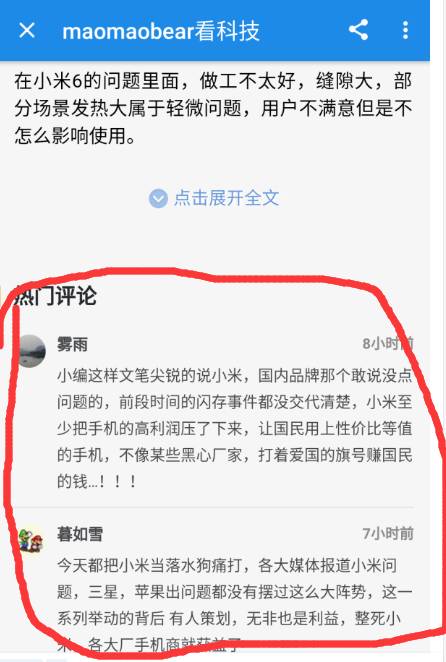Tap the article line beginning 在小米6的问题里面
This screenshot has height=662, width=446.
pyautogui.click(x=213, y=81)
